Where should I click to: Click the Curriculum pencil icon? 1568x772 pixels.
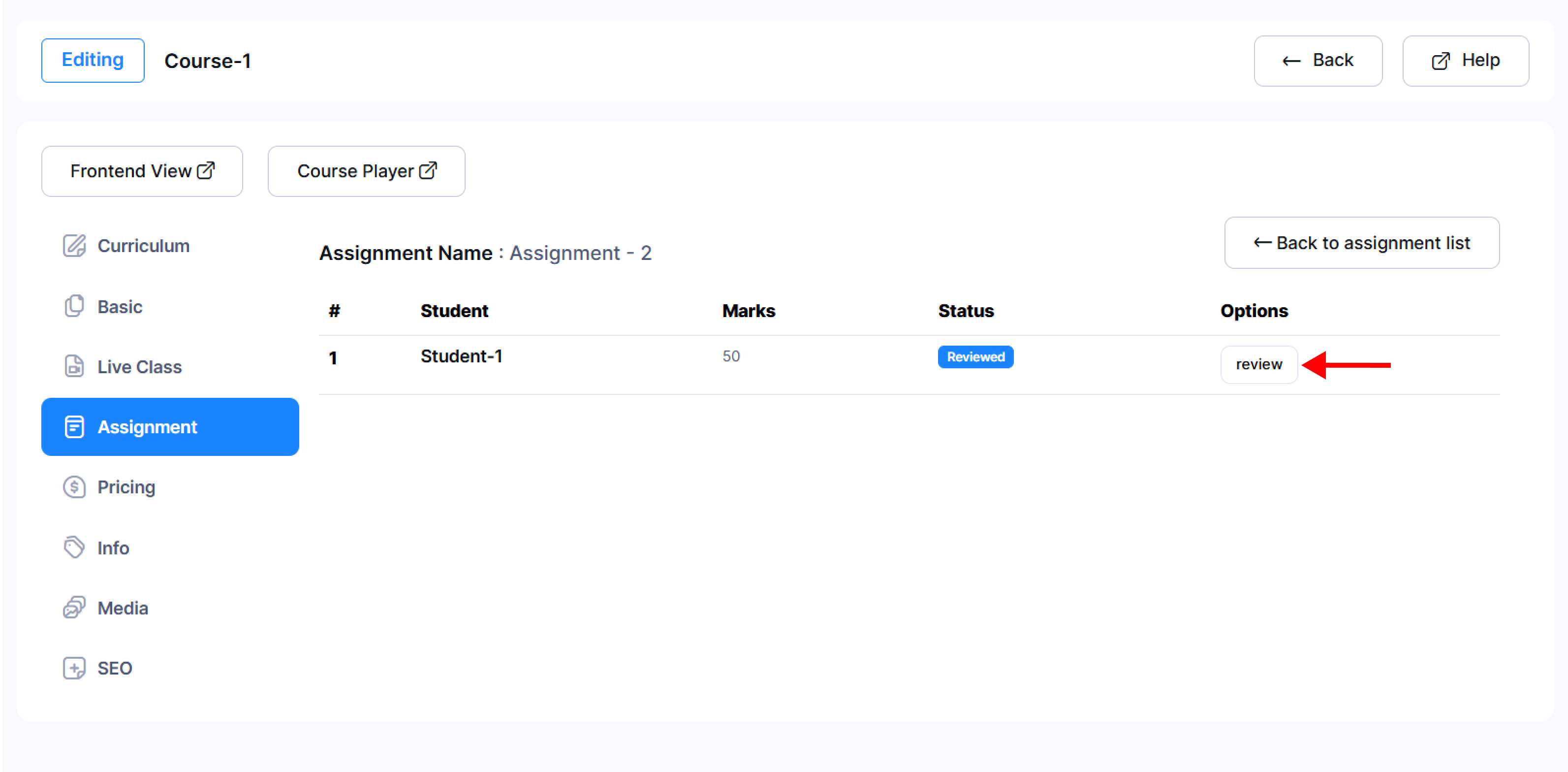pyautogui.click(x=74, y=246)
